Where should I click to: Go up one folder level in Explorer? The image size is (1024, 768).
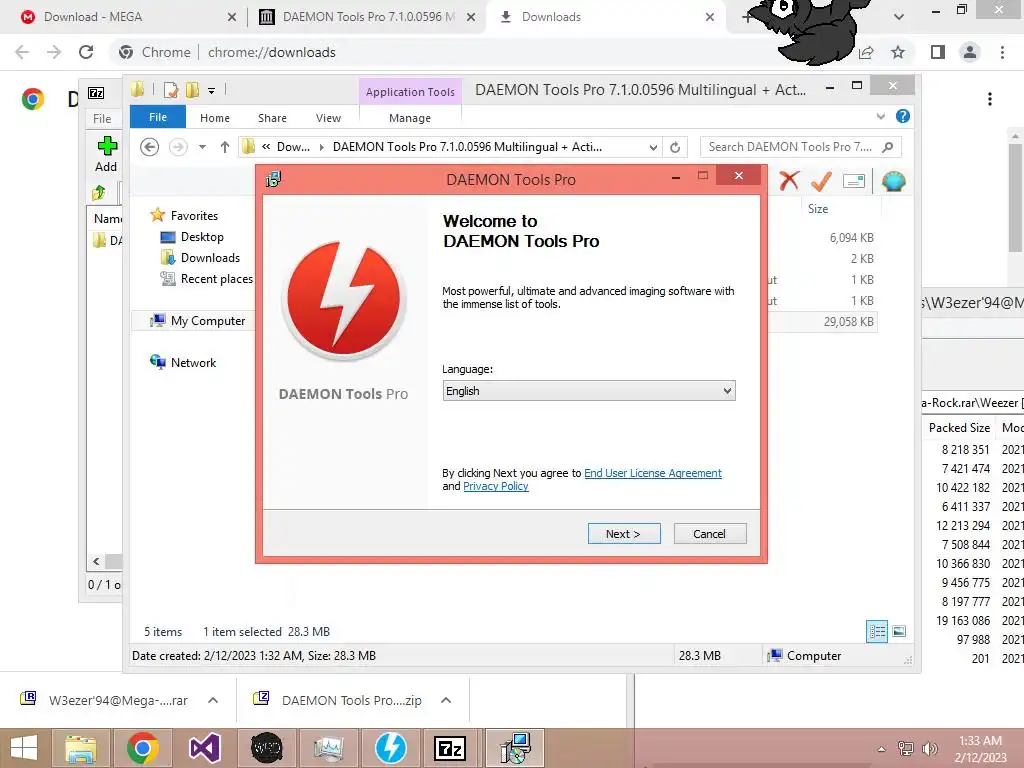click(x=225, y=147)
